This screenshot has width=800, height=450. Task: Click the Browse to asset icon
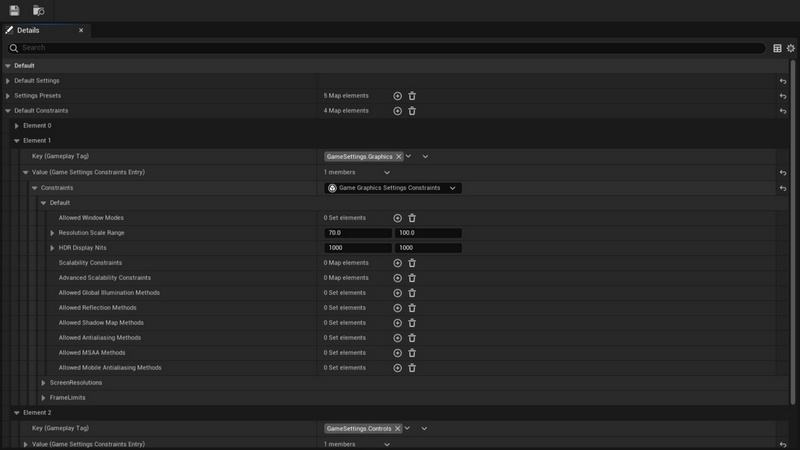coord(38,10)
